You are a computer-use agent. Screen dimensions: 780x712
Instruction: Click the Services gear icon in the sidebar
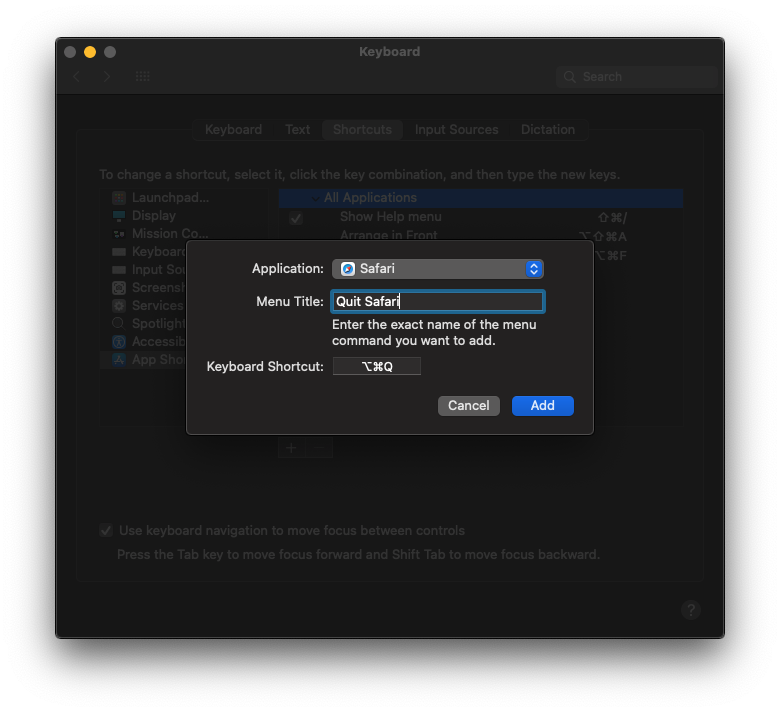(x=119, y=305)
